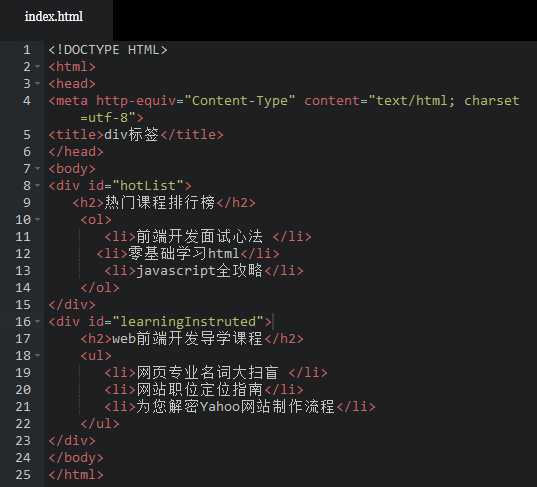Screen dimensions: 537x487
Task: Collapse the body fold arrow on line 7
Action: tap(38, 168)
